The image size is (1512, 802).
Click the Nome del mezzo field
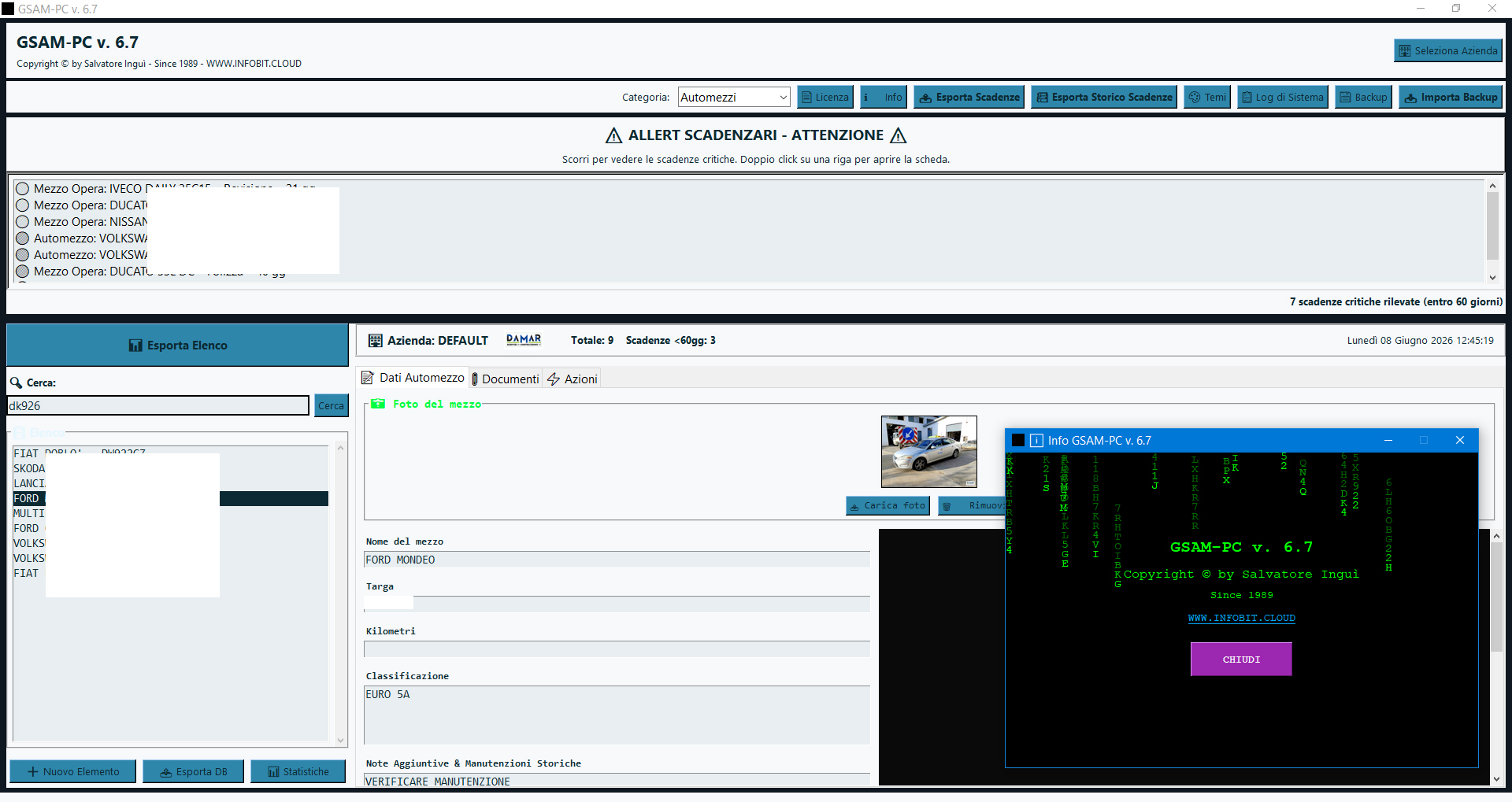[x=617, y=560]
